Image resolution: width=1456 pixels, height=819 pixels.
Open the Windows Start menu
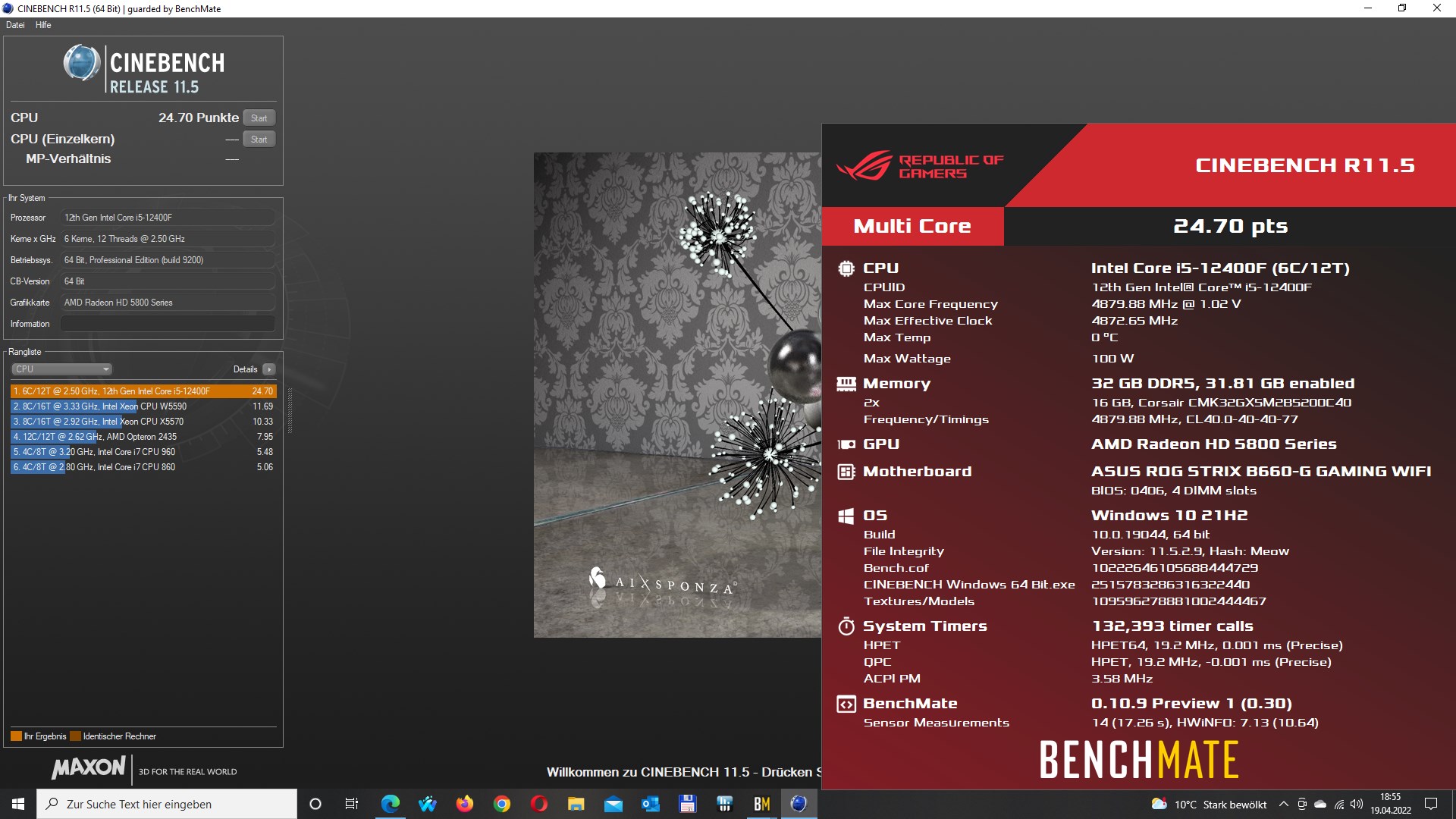click(x=18, y=804)
